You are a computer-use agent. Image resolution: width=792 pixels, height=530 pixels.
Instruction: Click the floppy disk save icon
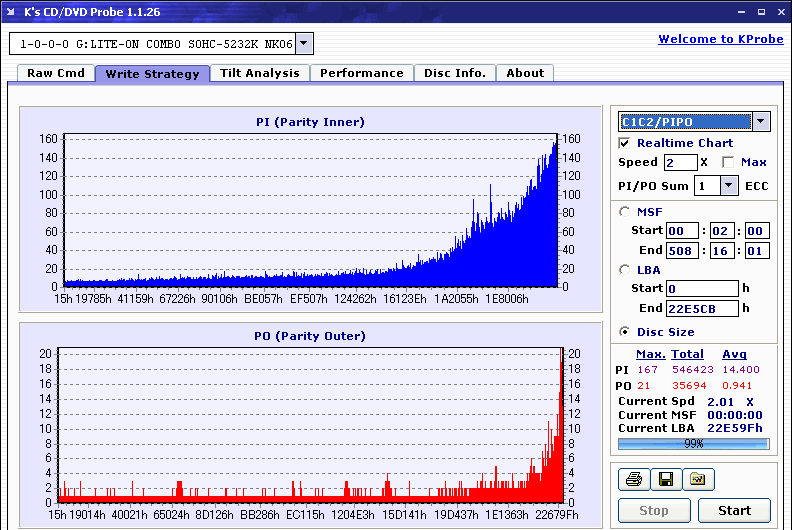point(666,479)
